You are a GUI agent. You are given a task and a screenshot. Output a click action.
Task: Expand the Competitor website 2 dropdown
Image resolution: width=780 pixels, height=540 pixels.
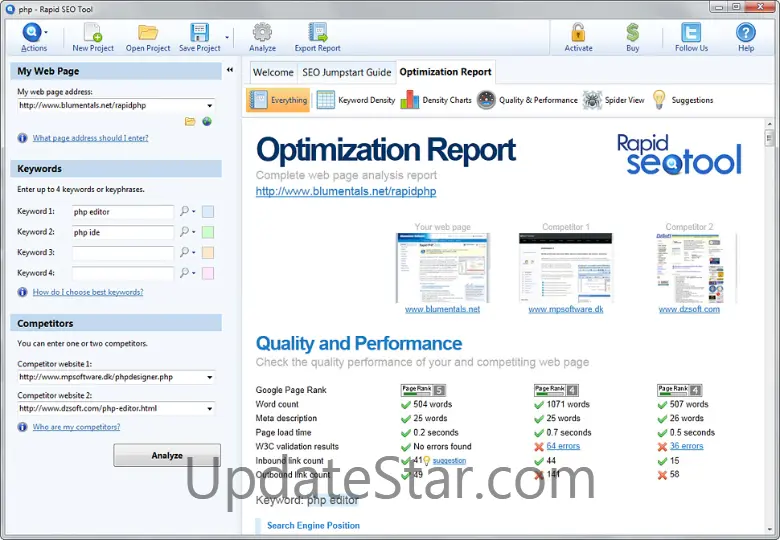(x=209, y=409)
